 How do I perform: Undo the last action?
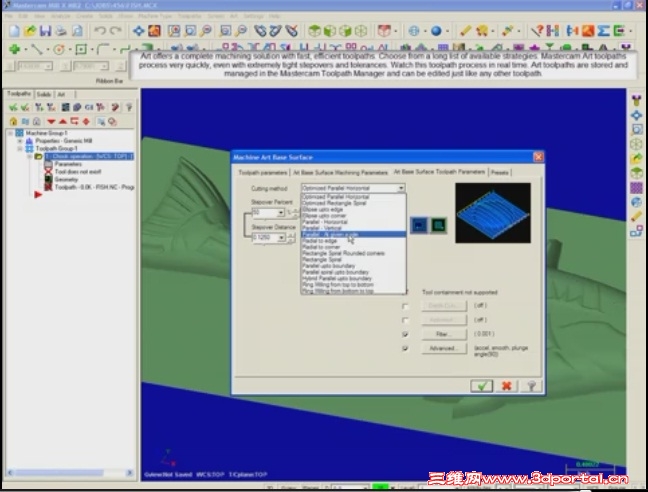click(x=100, y=31)
